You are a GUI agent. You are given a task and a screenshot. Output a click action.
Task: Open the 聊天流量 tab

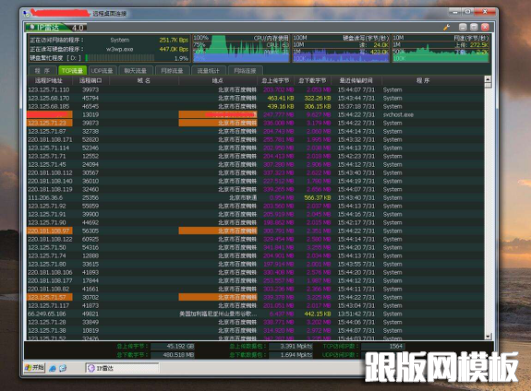135,70
